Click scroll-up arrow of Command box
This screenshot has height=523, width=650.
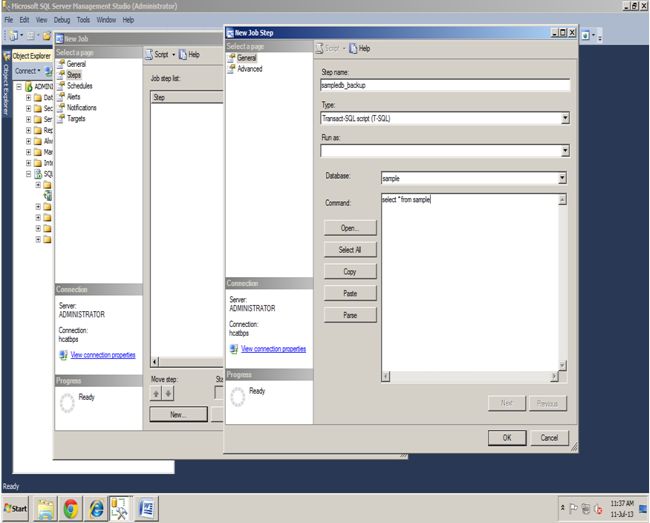(563, 200)
